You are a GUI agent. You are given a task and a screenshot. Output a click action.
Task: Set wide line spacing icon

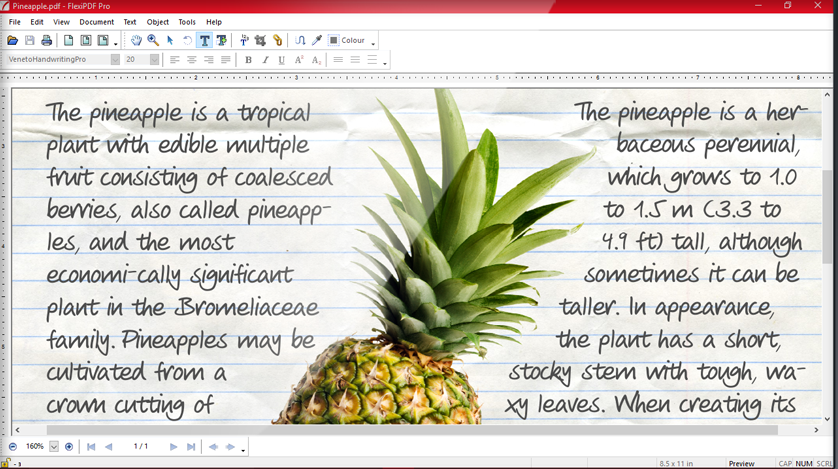pos(373,59)
